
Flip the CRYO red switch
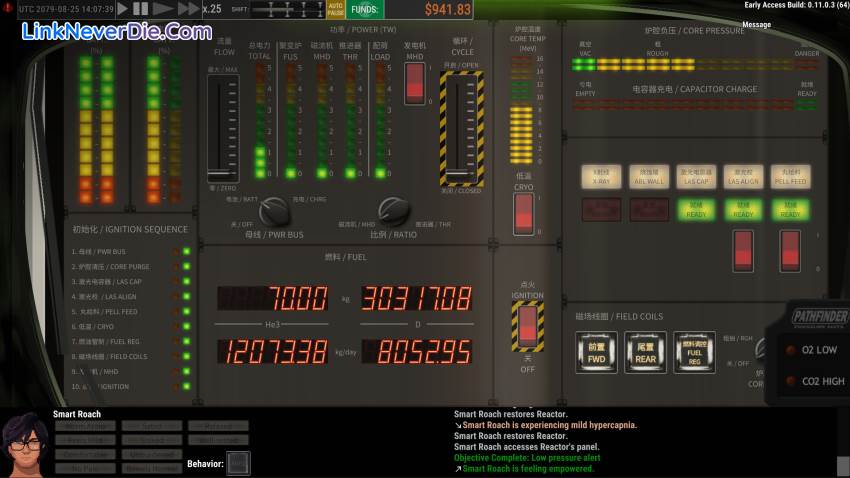click(x=523, y=212)
